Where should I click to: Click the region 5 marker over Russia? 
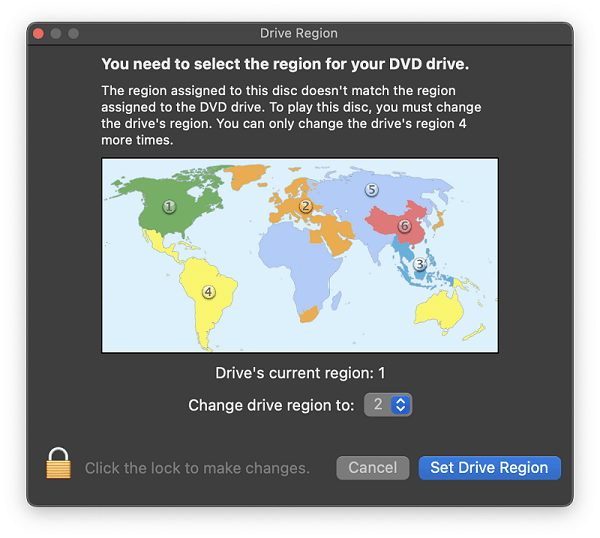pyautogui.click(x=371, y=189)
